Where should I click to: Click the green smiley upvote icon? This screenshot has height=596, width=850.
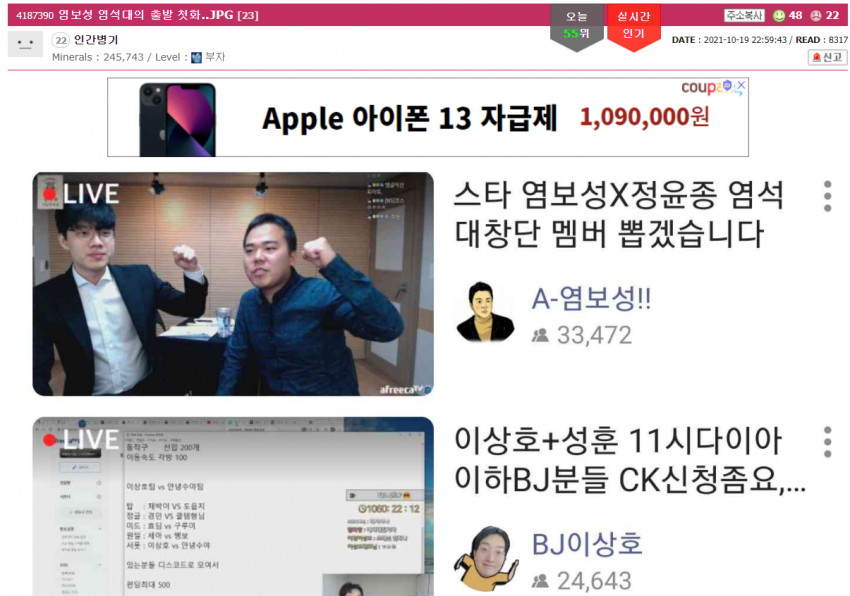click(x=779, y=16)
